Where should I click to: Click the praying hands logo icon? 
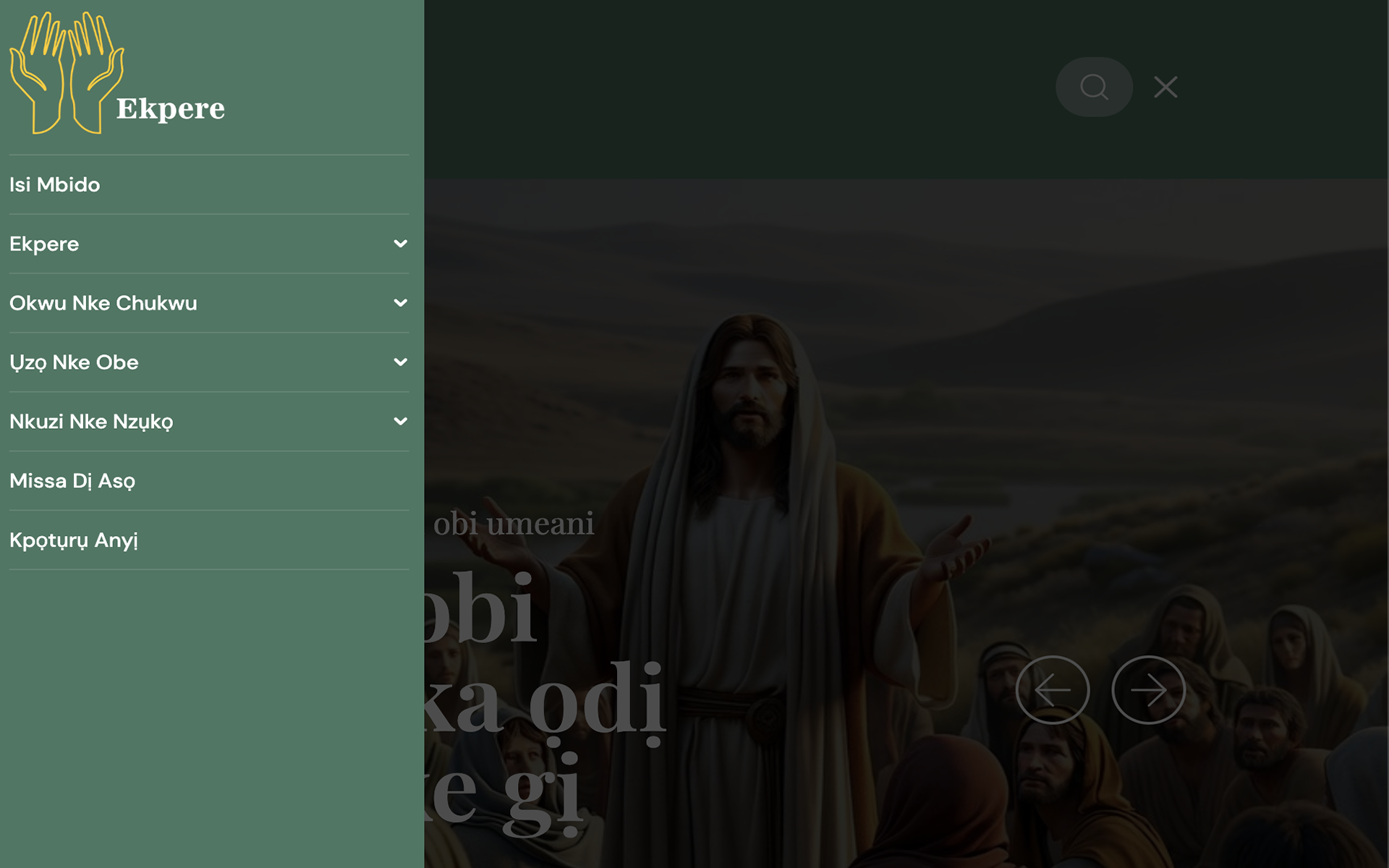[x=65, y=72]
